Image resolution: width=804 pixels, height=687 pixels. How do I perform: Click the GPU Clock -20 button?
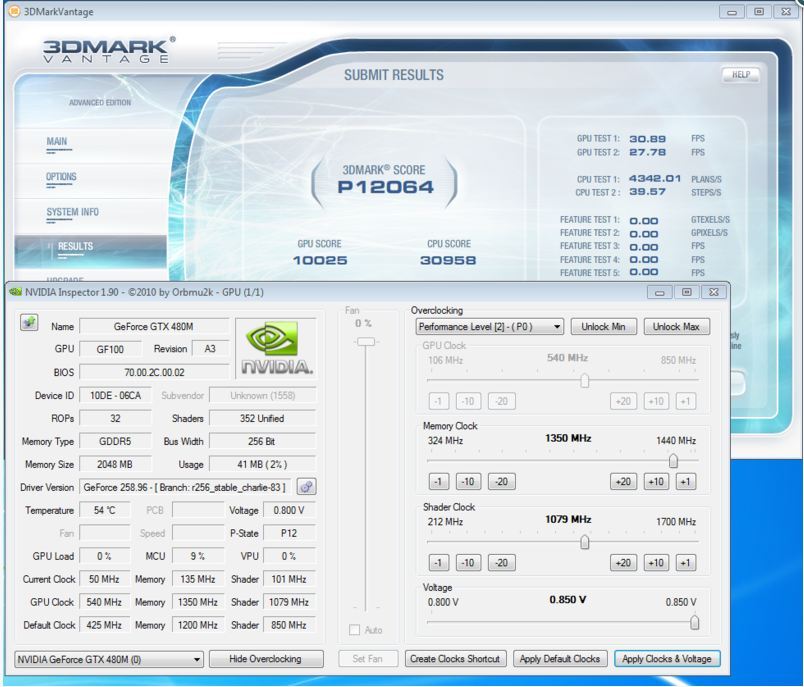pyautogui.click(x=501, y=401)
